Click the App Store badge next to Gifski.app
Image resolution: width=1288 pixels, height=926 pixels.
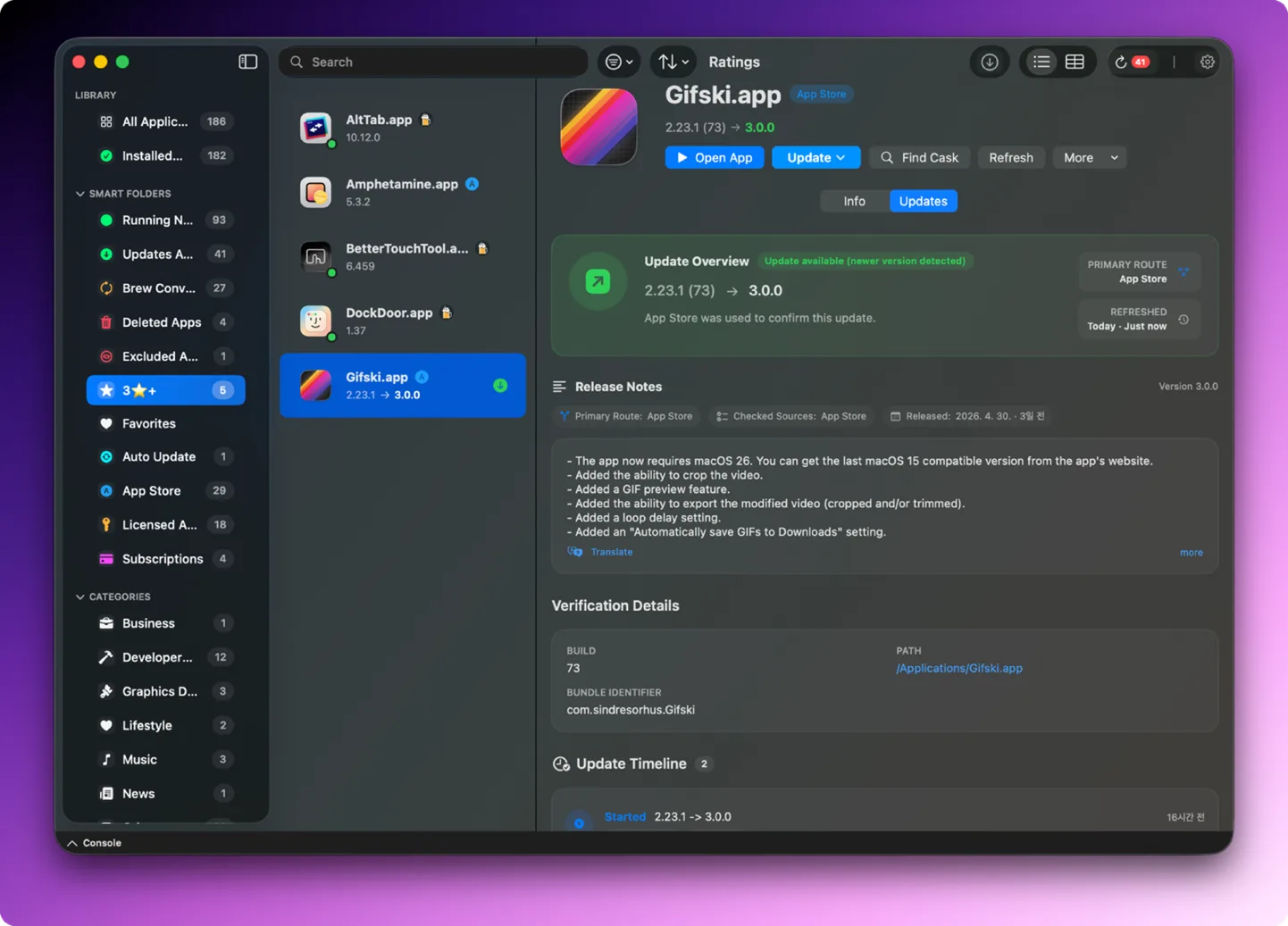821,94
